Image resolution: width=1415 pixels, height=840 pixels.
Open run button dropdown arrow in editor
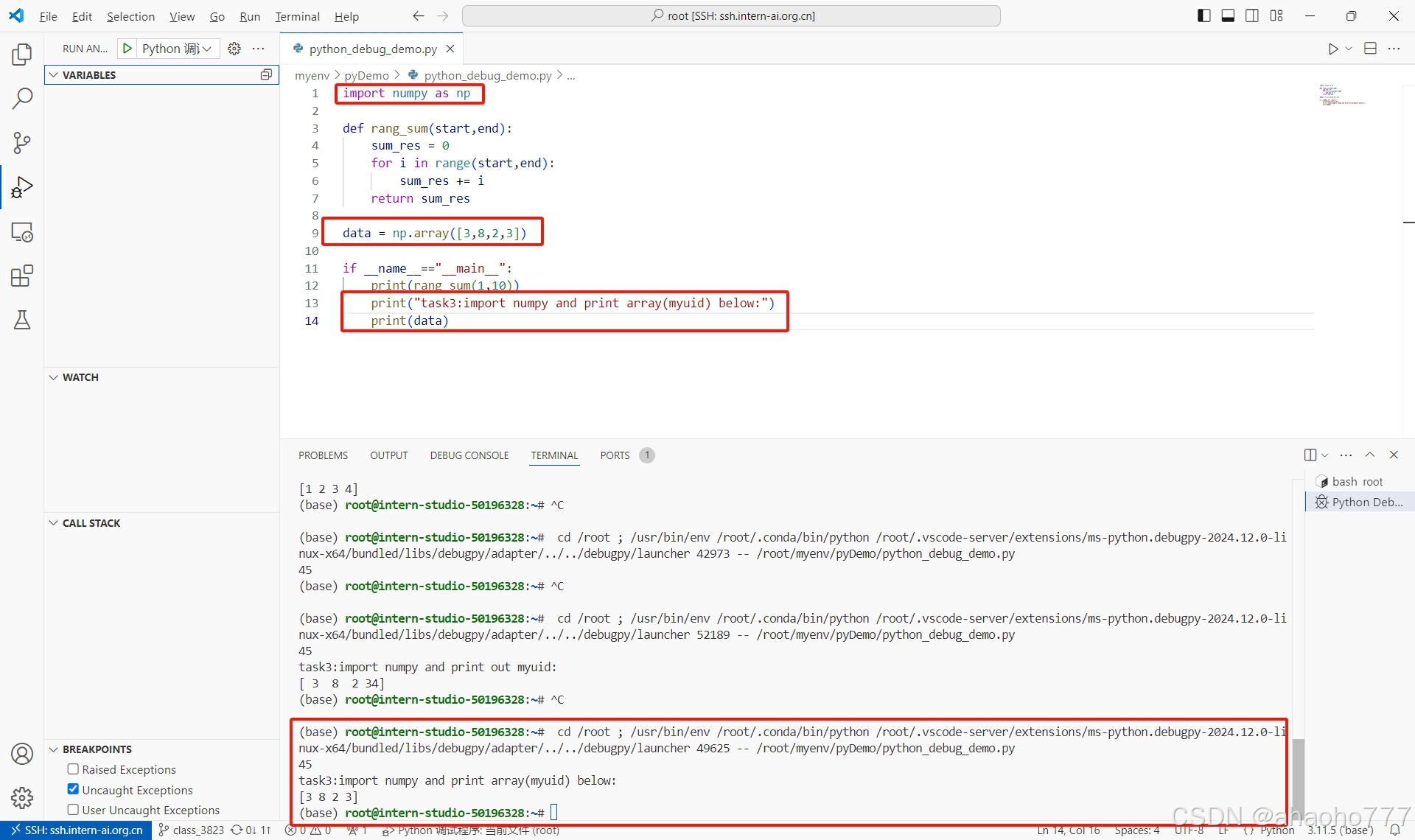[1349, 49]
